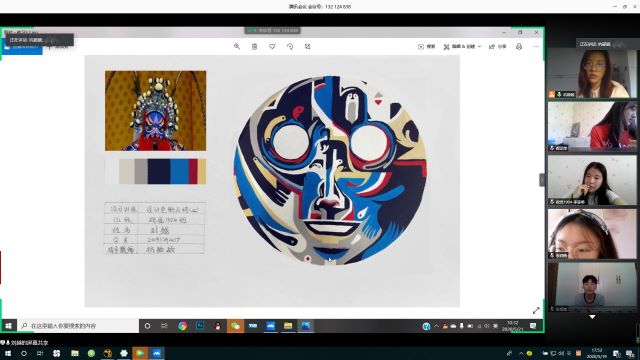Open Chrome from the shared taskbar
The image size is (640, 360).
click(x=182, y=326)
